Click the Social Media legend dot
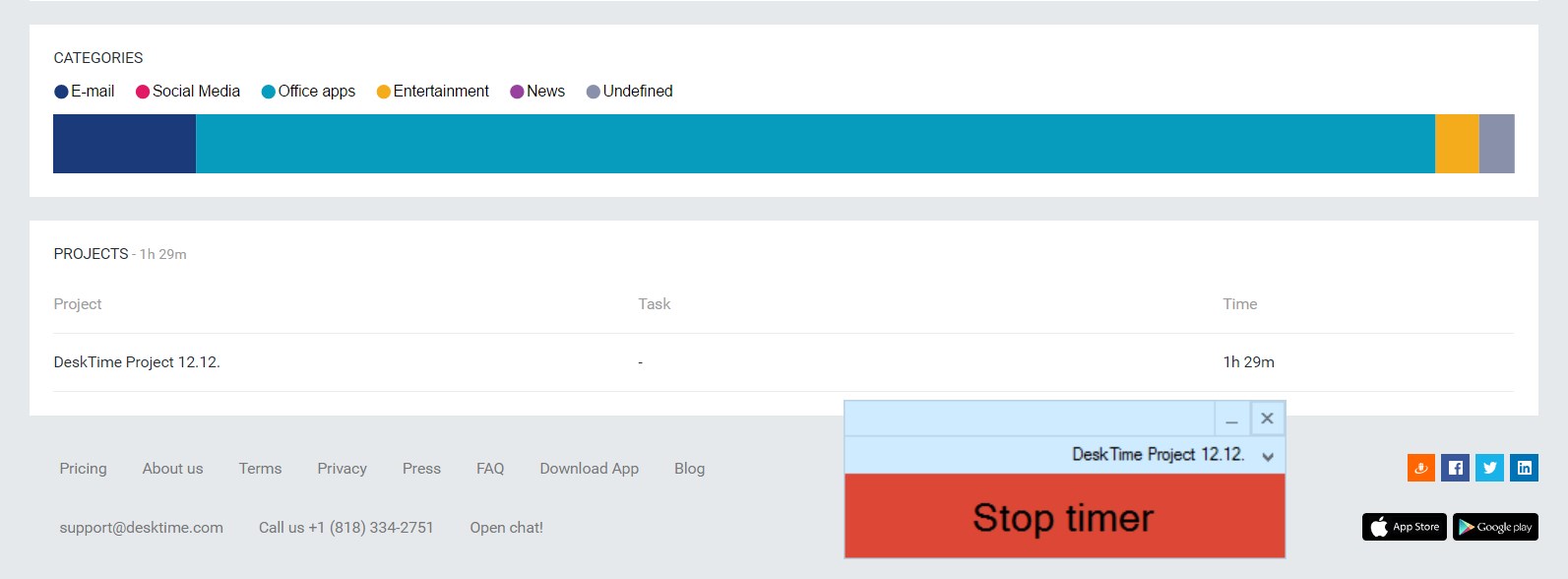Screen dimensions: 1568x579 tap(143, 92)
